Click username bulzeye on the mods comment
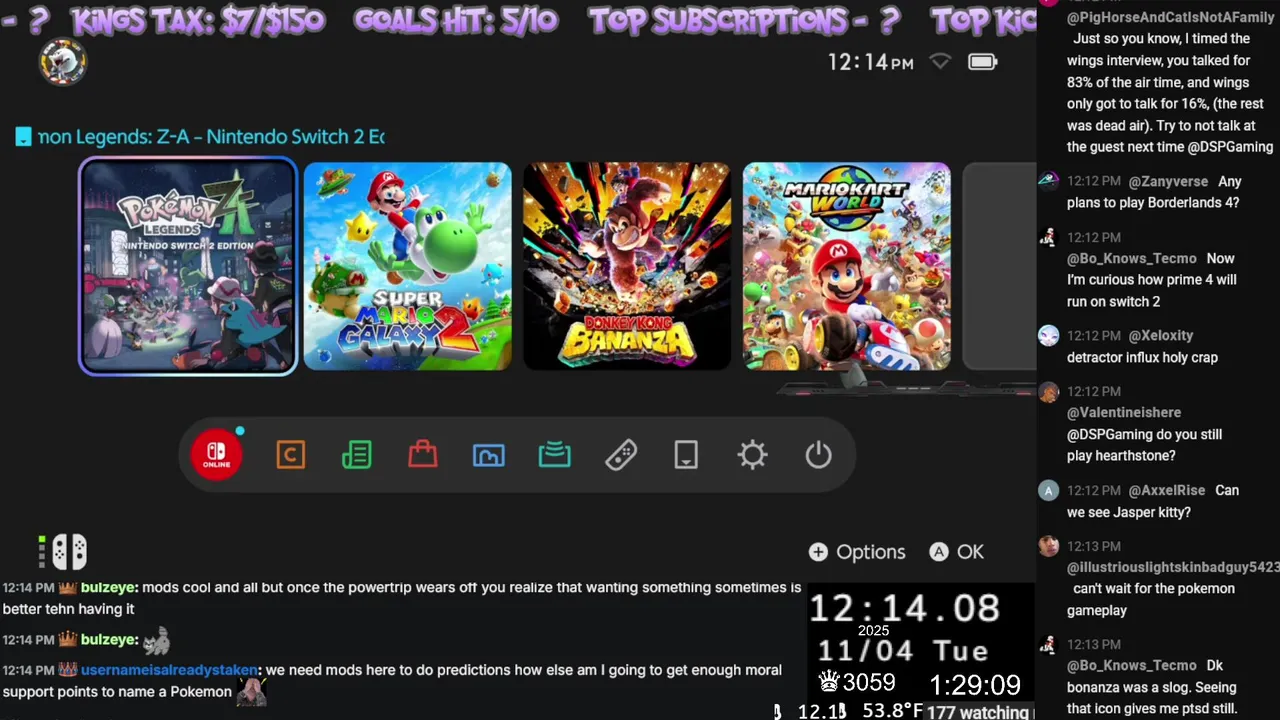The height and width of the screenshot is (720, 1280). pos(108,587)
